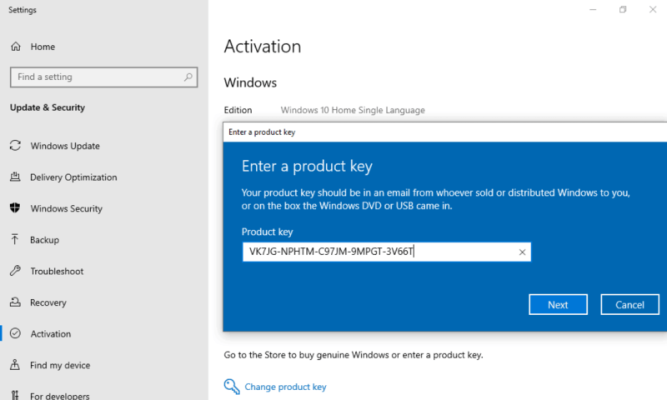Click the Windows Security shield icon
The image size is (667, 400).
(15, 208)
